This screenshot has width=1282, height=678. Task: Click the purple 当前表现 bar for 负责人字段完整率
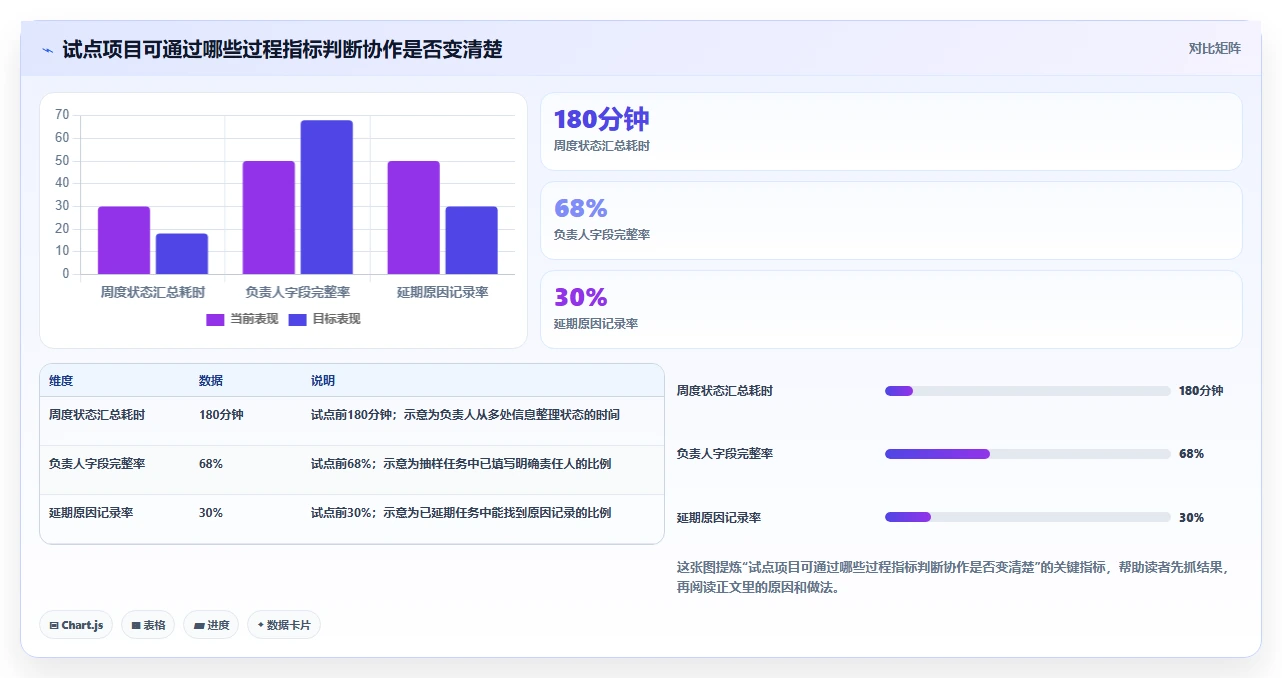coord(269,217)
